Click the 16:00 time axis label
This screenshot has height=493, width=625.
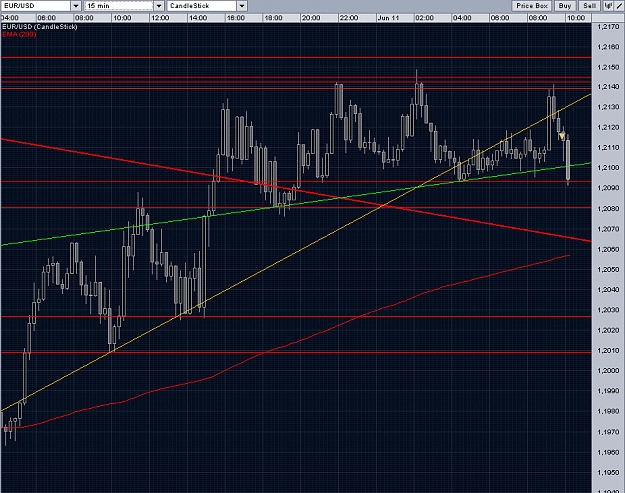coord(236,18)
